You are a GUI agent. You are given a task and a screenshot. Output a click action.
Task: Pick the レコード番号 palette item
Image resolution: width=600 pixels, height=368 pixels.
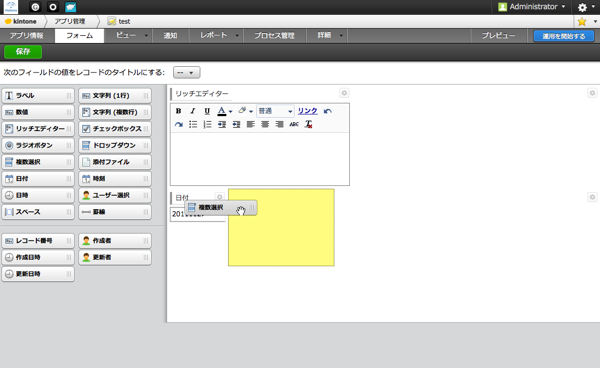point(38,241)
